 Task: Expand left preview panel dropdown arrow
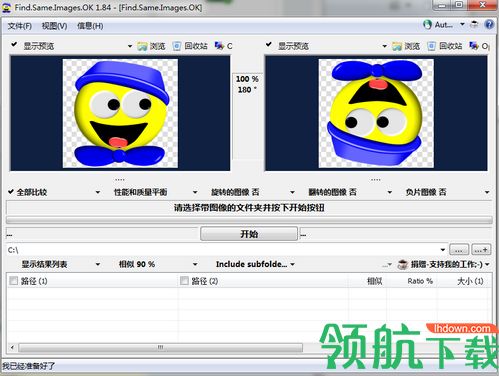130,46
